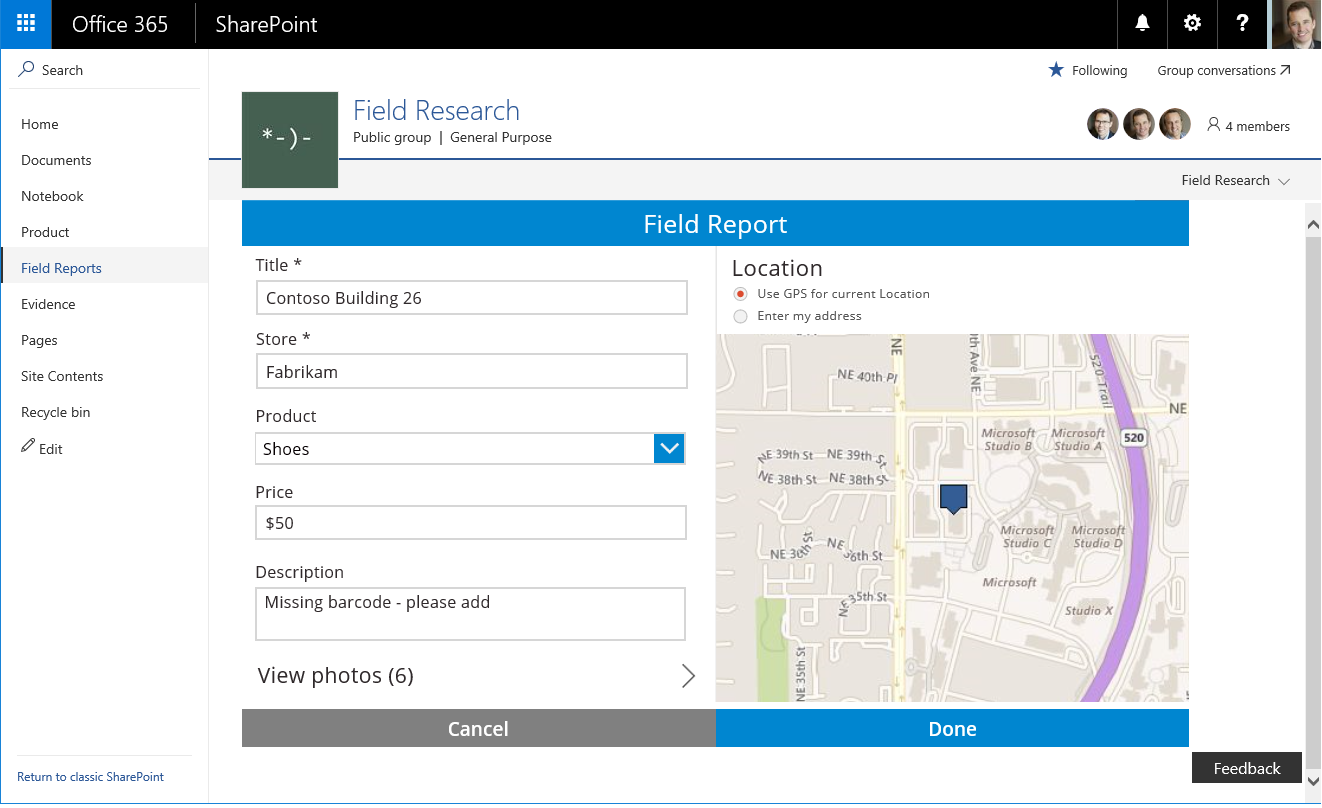Viewport: 1322px width, 808px height.
Task: Open Documents in the sidebar
Action: (56, 160)
